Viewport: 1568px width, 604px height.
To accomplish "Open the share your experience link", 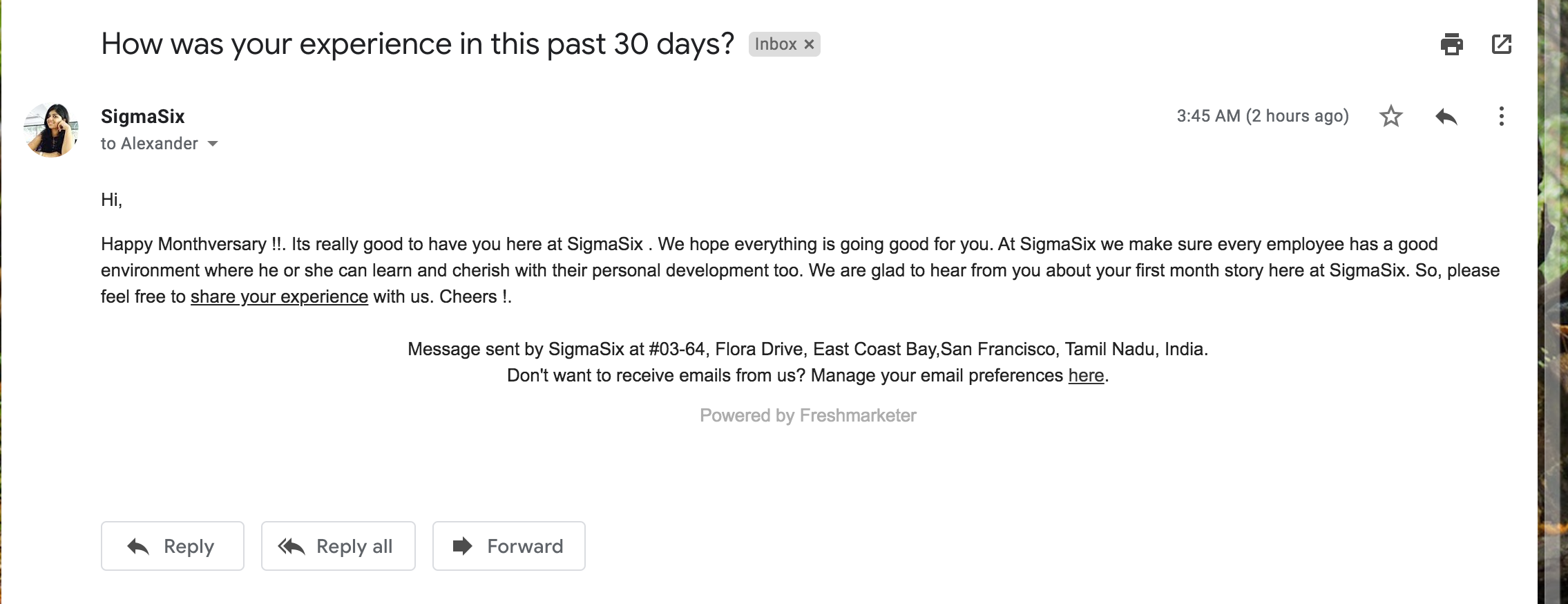I will click(279, 296).
